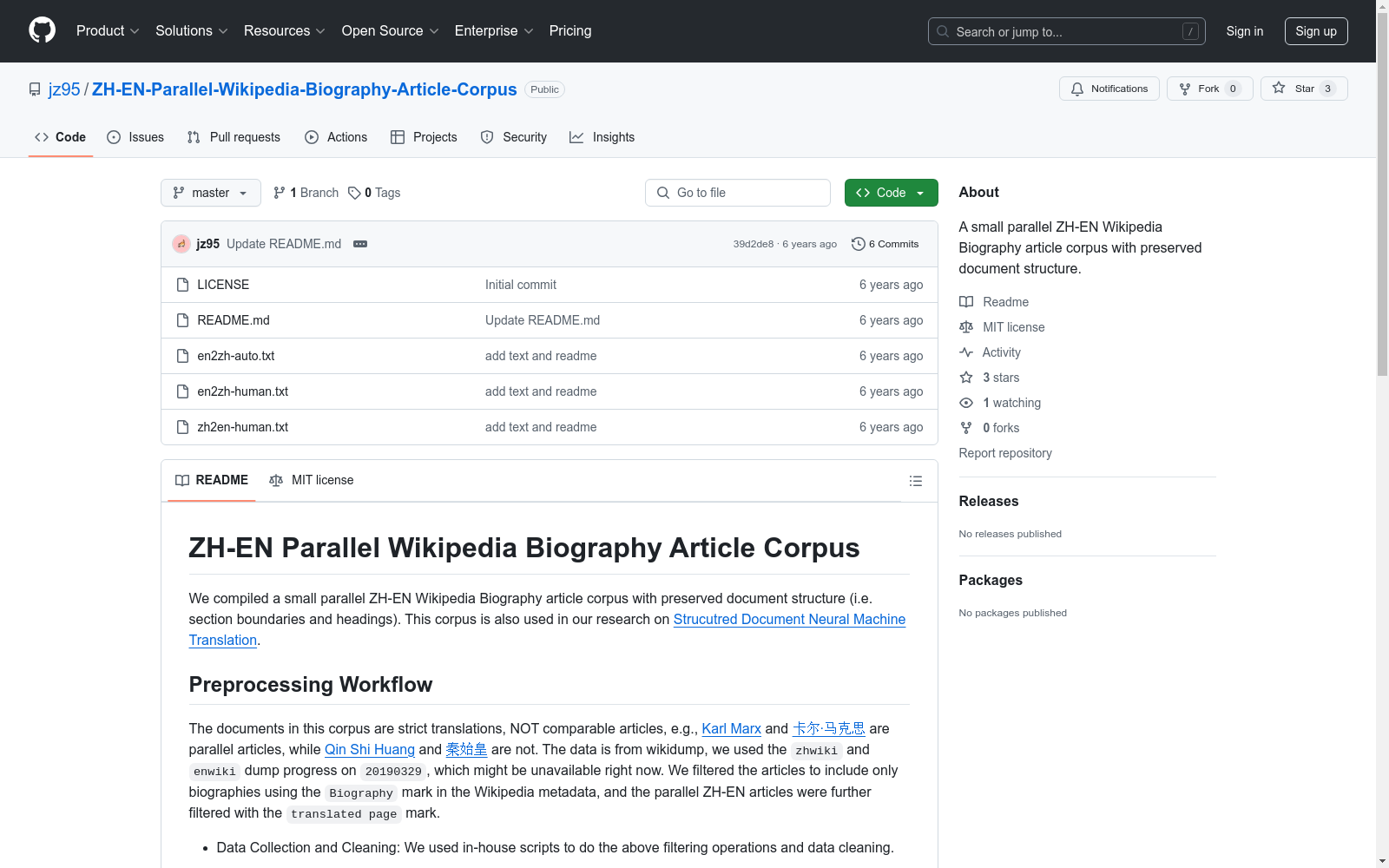Select the README tab in file viewer
Screen dimensions: 1389x868
pos(212,480)
